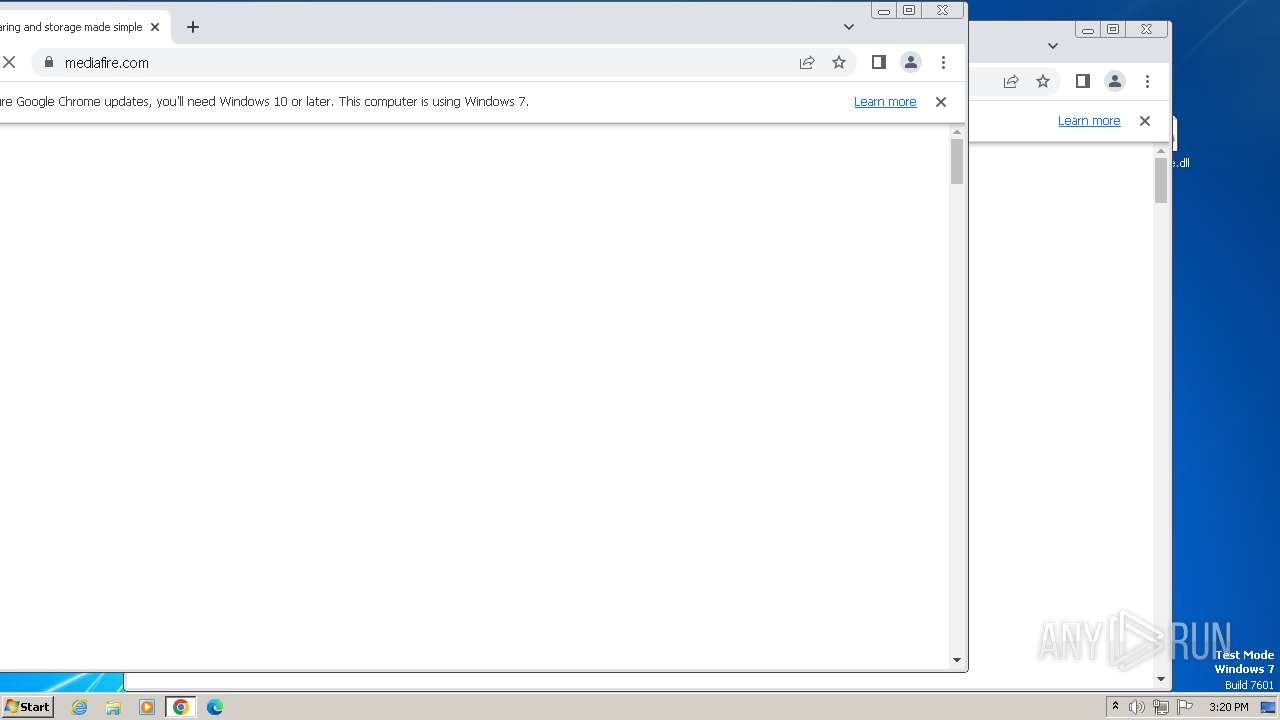Open the profile avatar in the front Chrome window

[x=911, y=62]
